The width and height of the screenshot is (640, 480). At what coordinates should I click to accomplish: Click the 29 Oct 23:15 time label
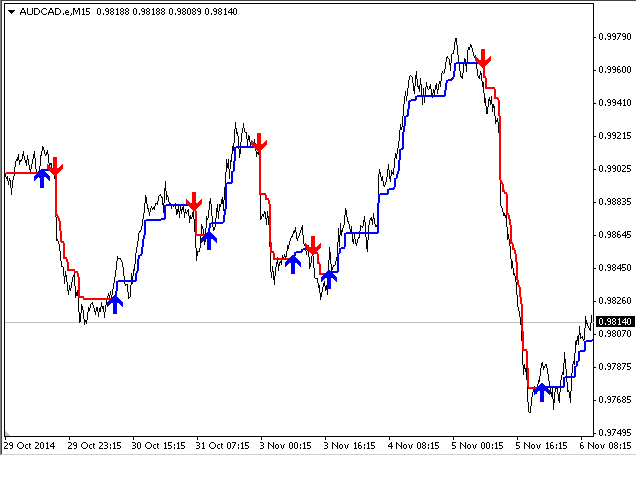(94, 446)
